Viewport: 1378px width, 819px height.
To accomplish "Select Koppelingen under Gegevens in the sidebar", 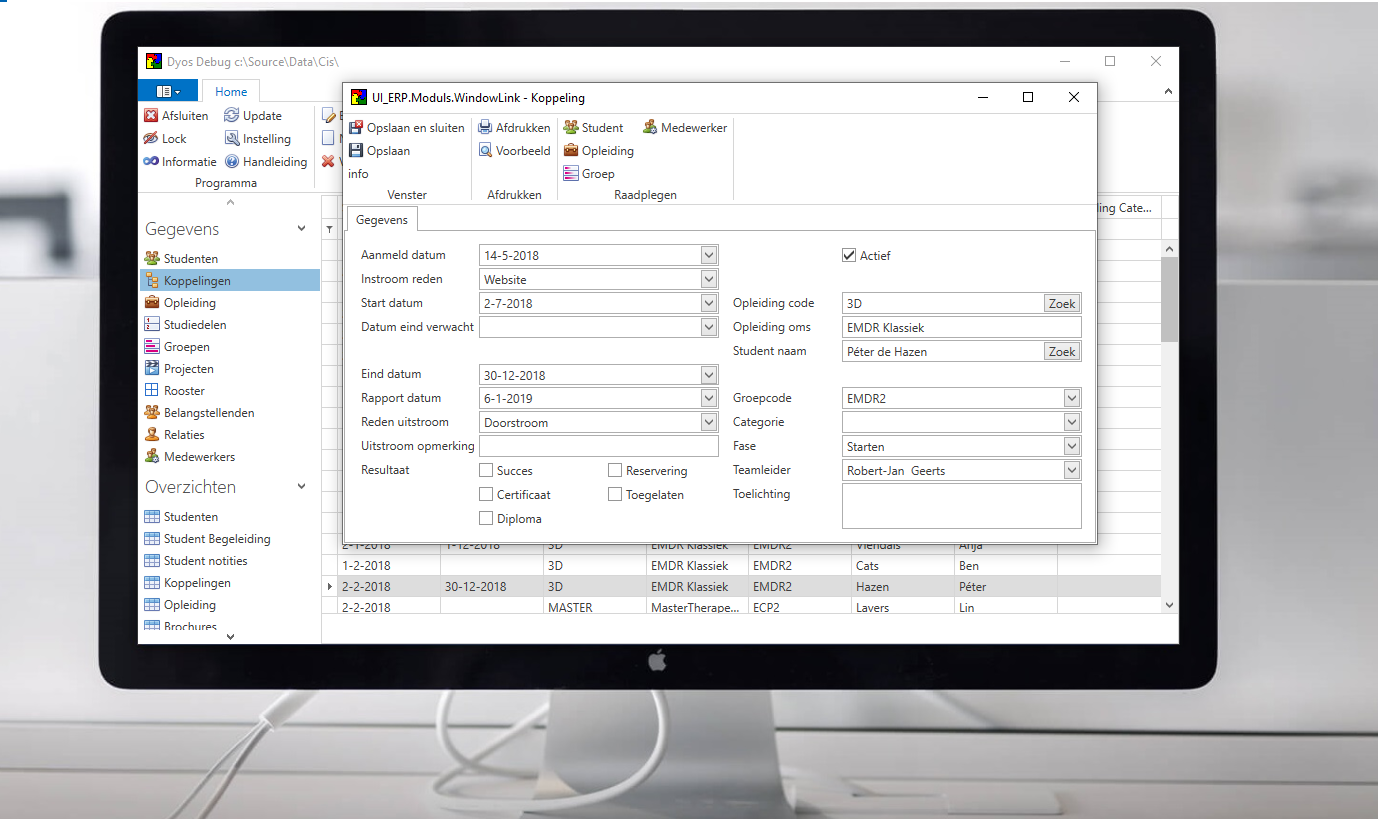I will click(229, 281).
